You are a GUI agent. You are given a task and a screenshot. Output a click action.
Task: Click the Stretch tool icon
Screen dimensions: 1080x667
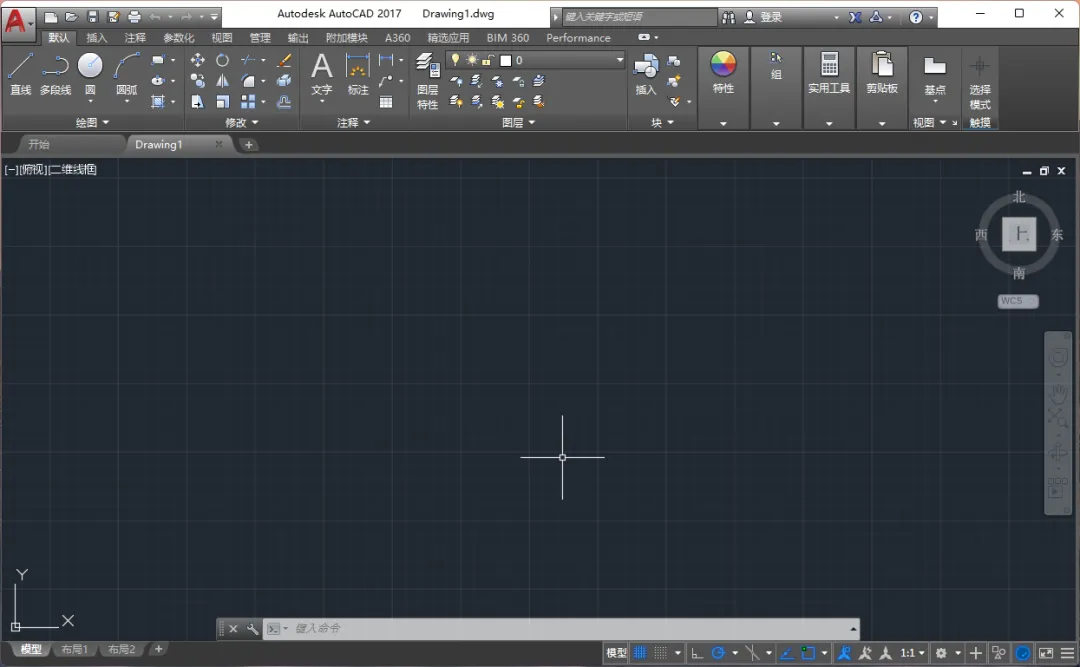click(x=198, y=102)
